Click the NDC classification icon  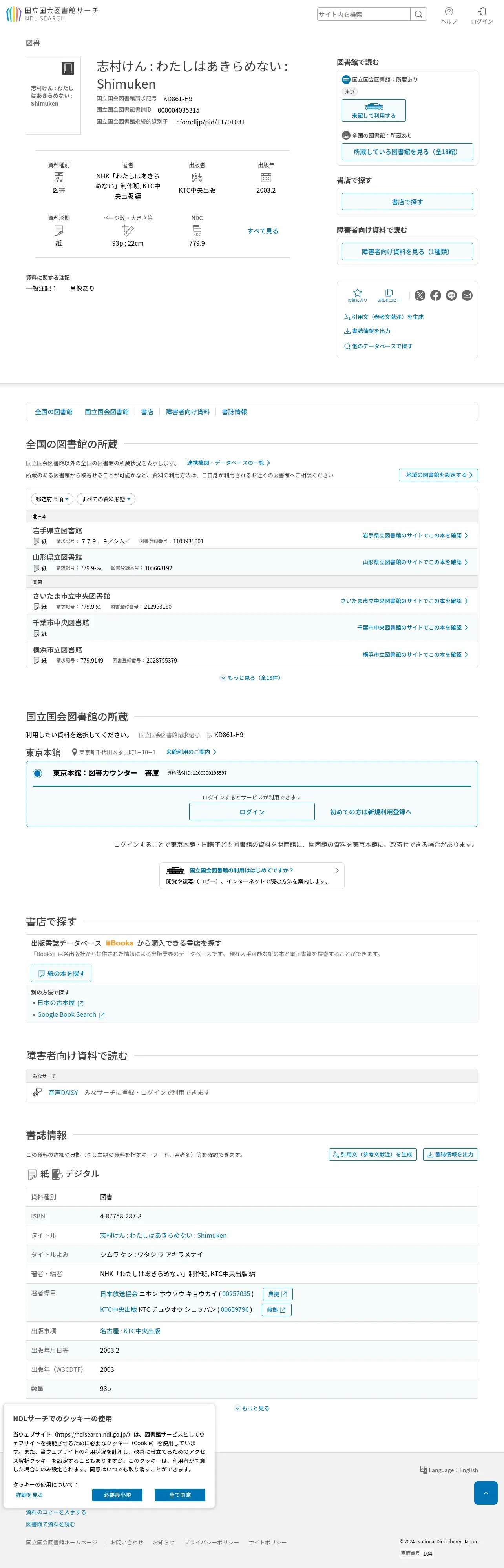click(x=197, y=230)
